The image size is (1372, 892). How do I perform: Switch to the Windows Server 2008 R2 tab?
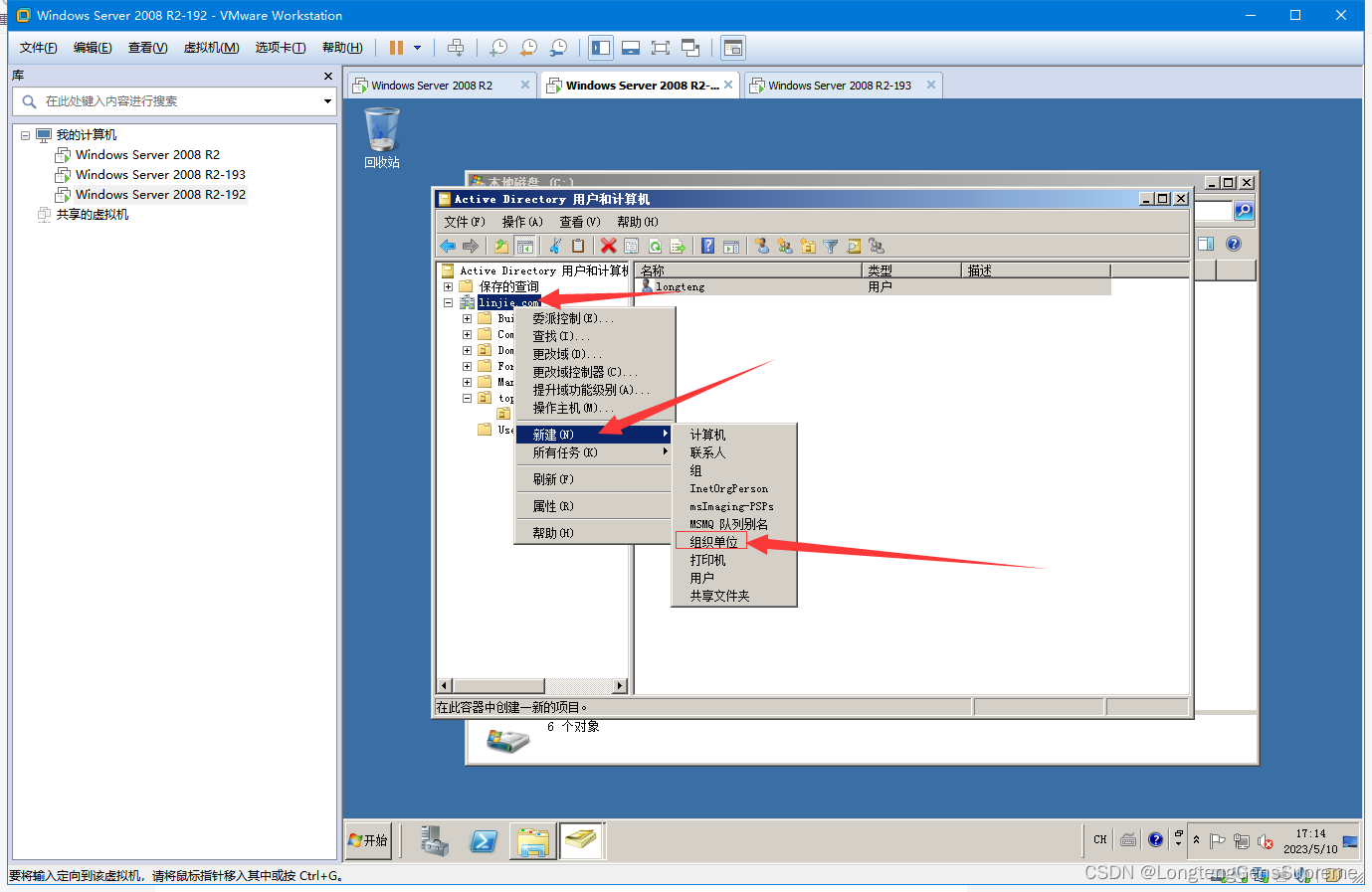pos(432,86)
